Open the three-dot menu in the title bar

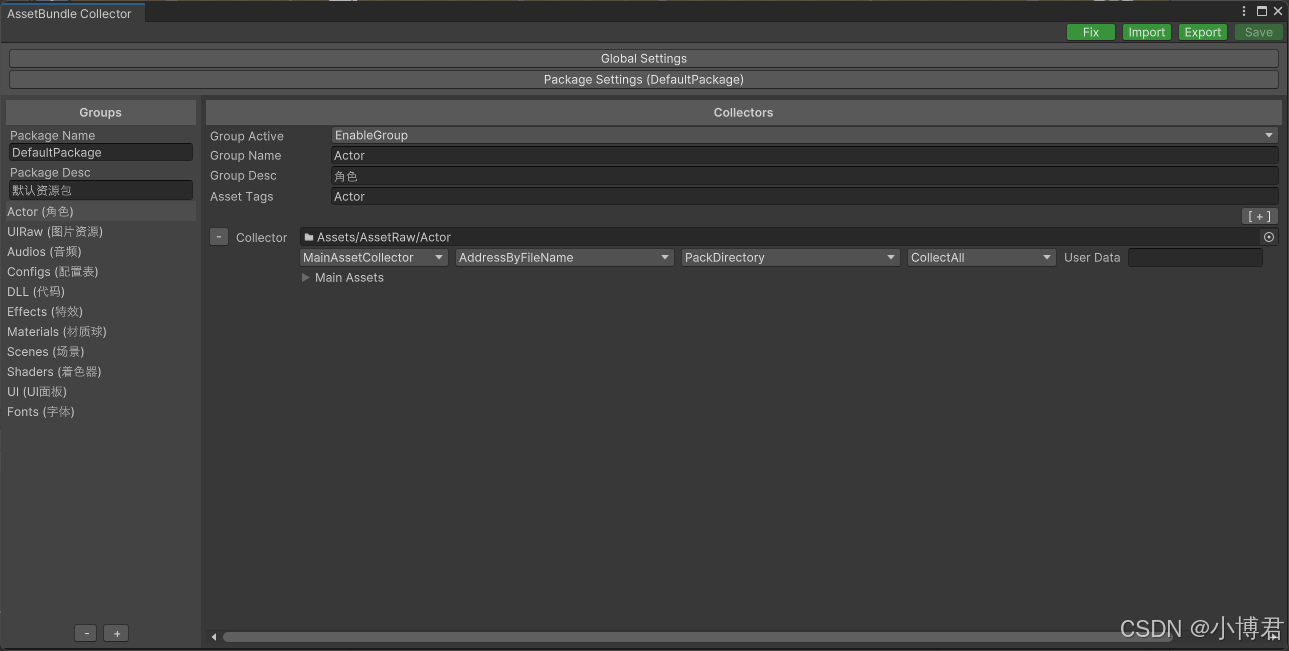(1243, 10)
